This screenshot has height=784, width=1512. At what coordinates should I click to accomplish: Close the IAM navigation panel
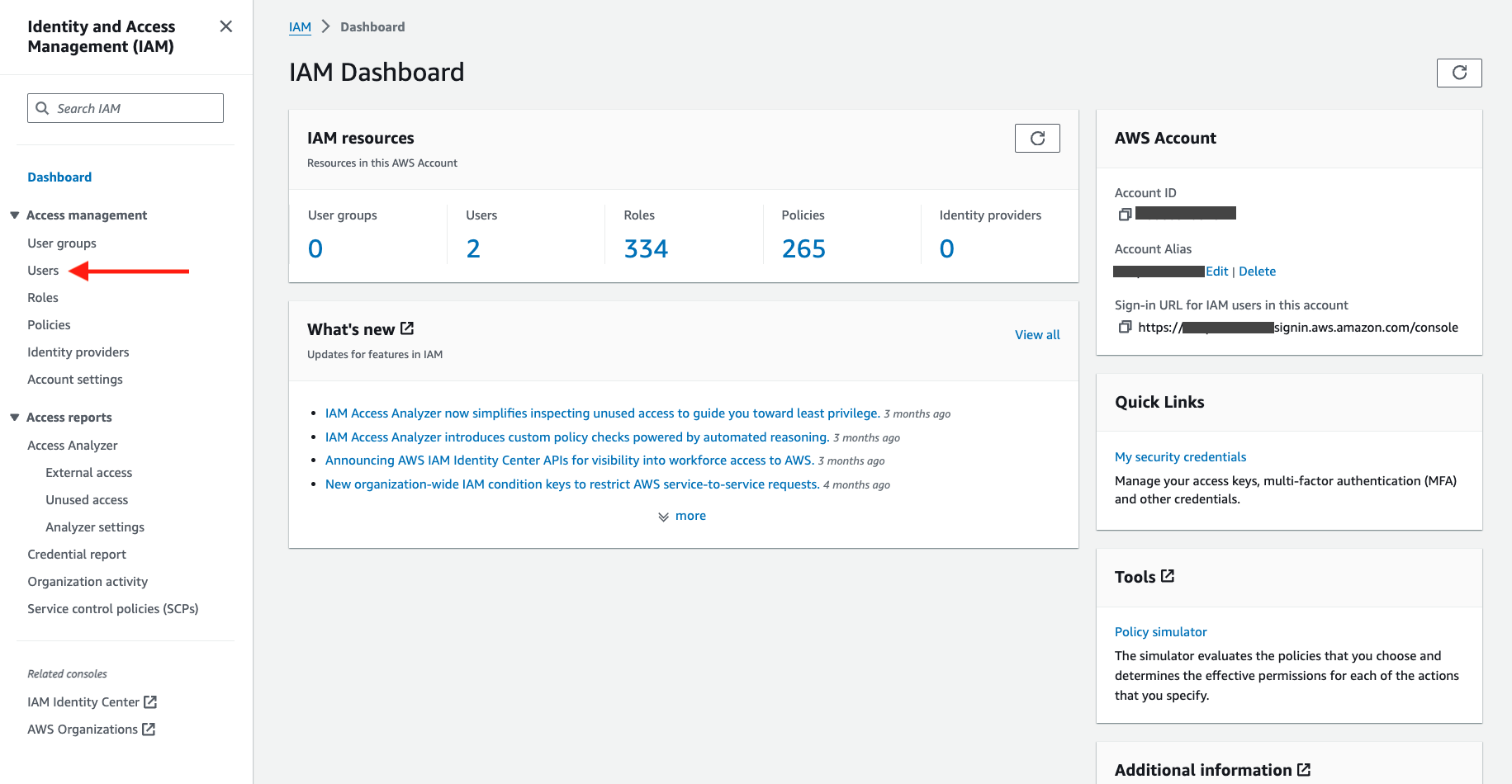click(225, 26)
